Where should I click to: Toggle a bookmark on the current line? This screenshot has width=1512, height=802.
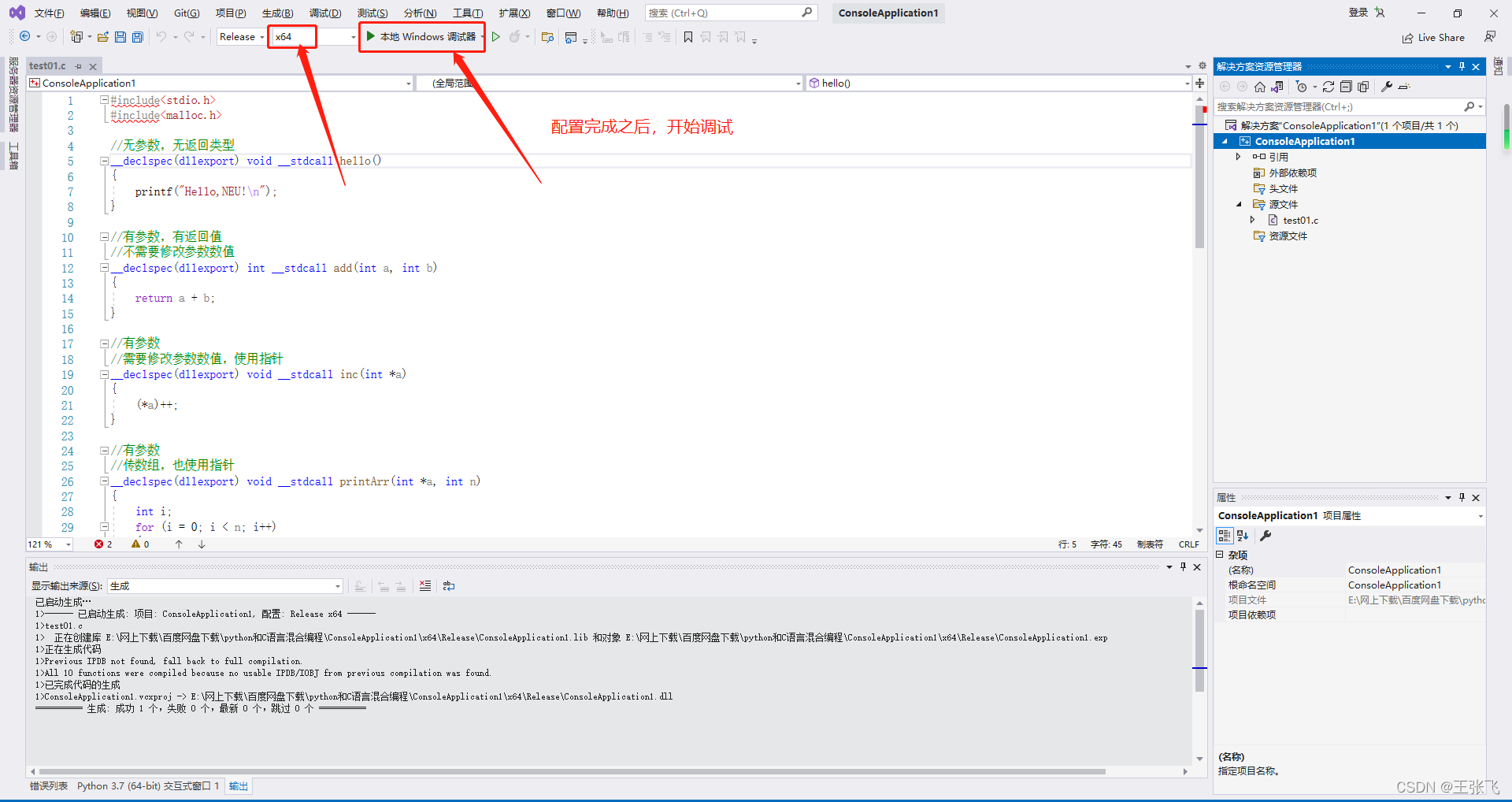(687, 36)
